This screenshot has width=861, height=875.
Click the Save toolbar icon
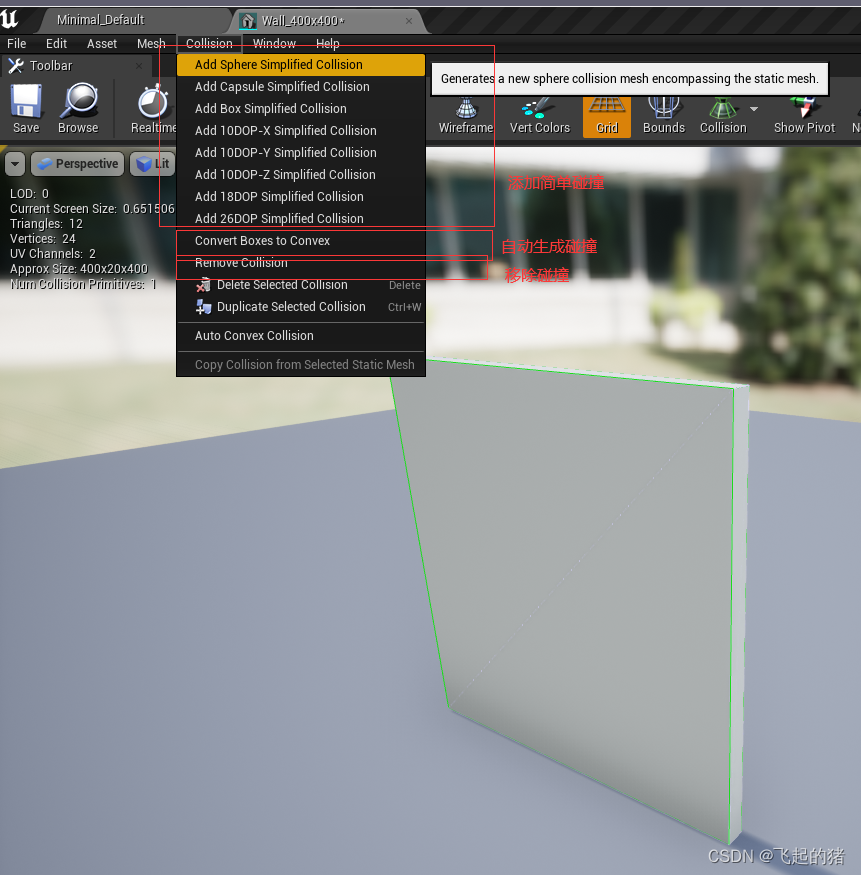(x=26, y=109)
